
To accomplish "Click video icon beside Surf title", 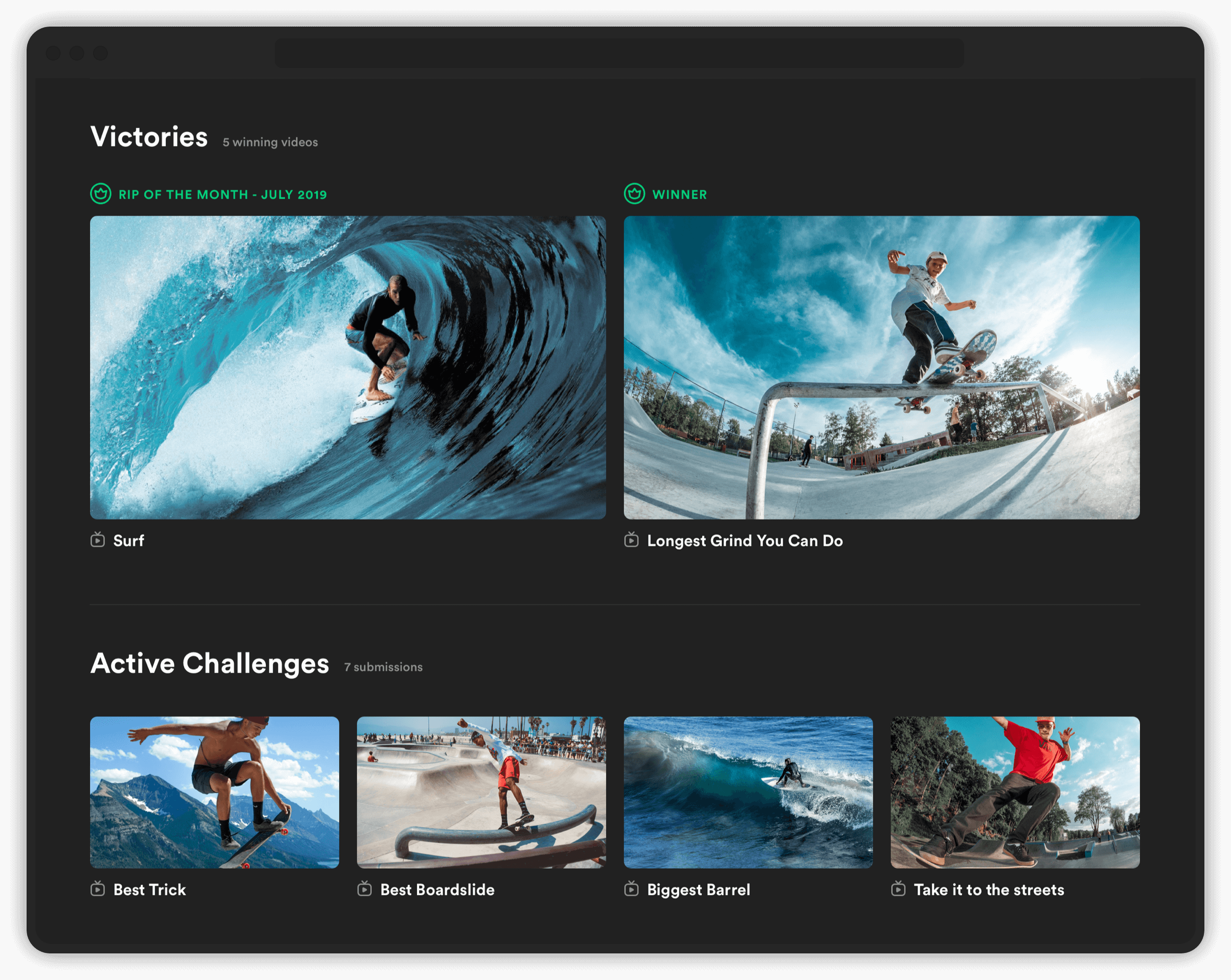I will pyautogui.click(x=97, y=540).
